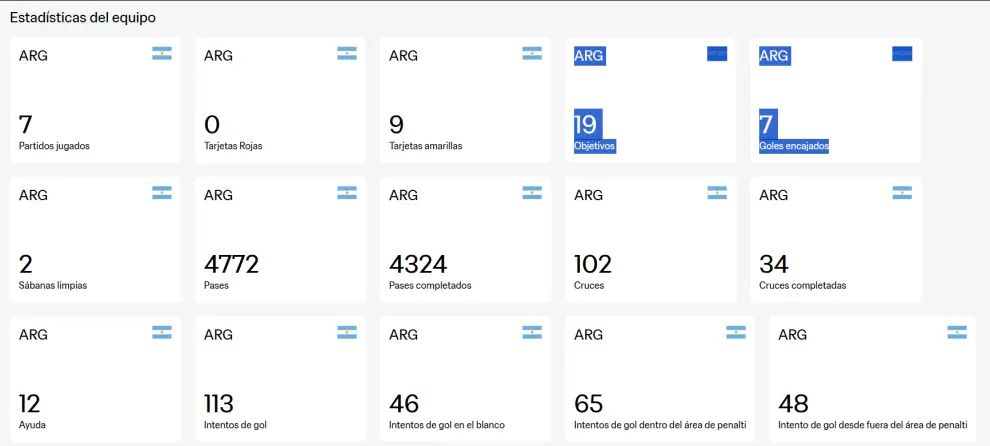Click the highlighted flag on Goles encajados card
Image resolution: width=990 pixels, height=446 pixels.
pos(902,54)
